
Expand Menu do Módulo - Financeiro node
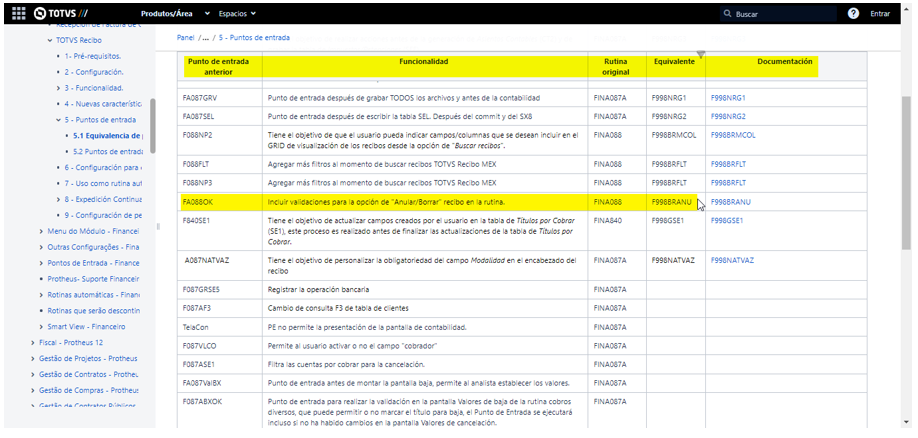[x=41, y=231]
